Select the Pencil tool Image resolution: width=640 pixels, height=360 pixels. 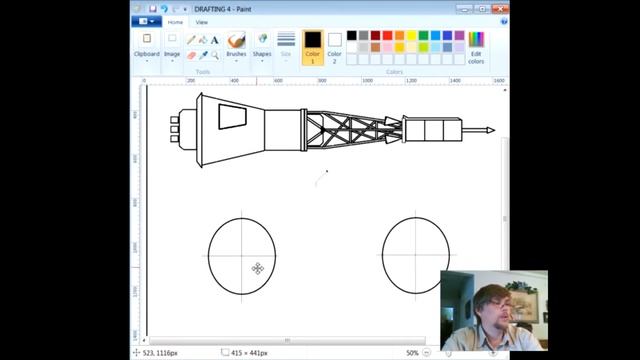pos(191,40)
